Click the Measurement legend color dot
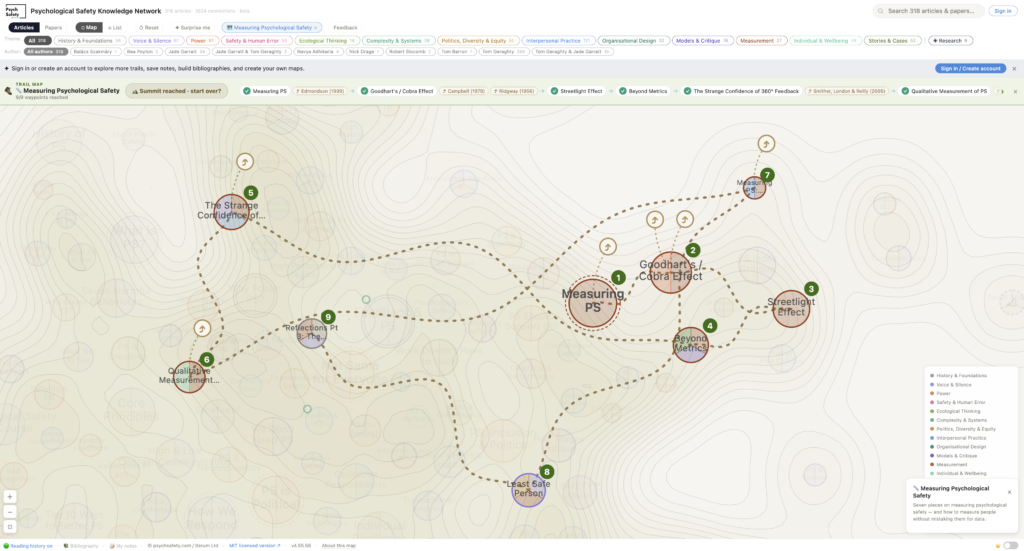The image size is (1024, 551). click(x=932, y=464)
